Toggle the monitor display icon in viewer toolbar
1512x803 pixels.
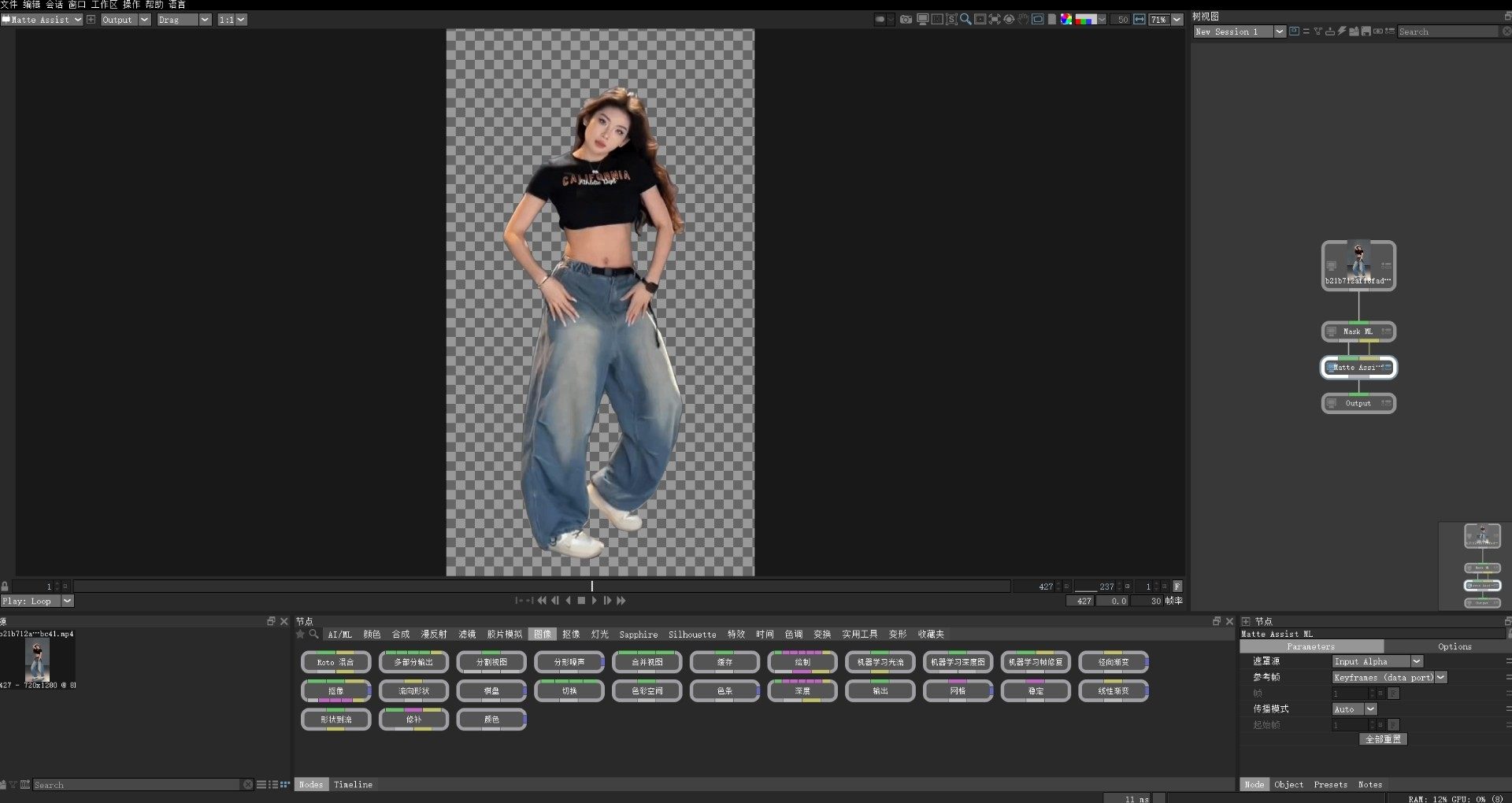pyautogui.click(x=922, y=20)
